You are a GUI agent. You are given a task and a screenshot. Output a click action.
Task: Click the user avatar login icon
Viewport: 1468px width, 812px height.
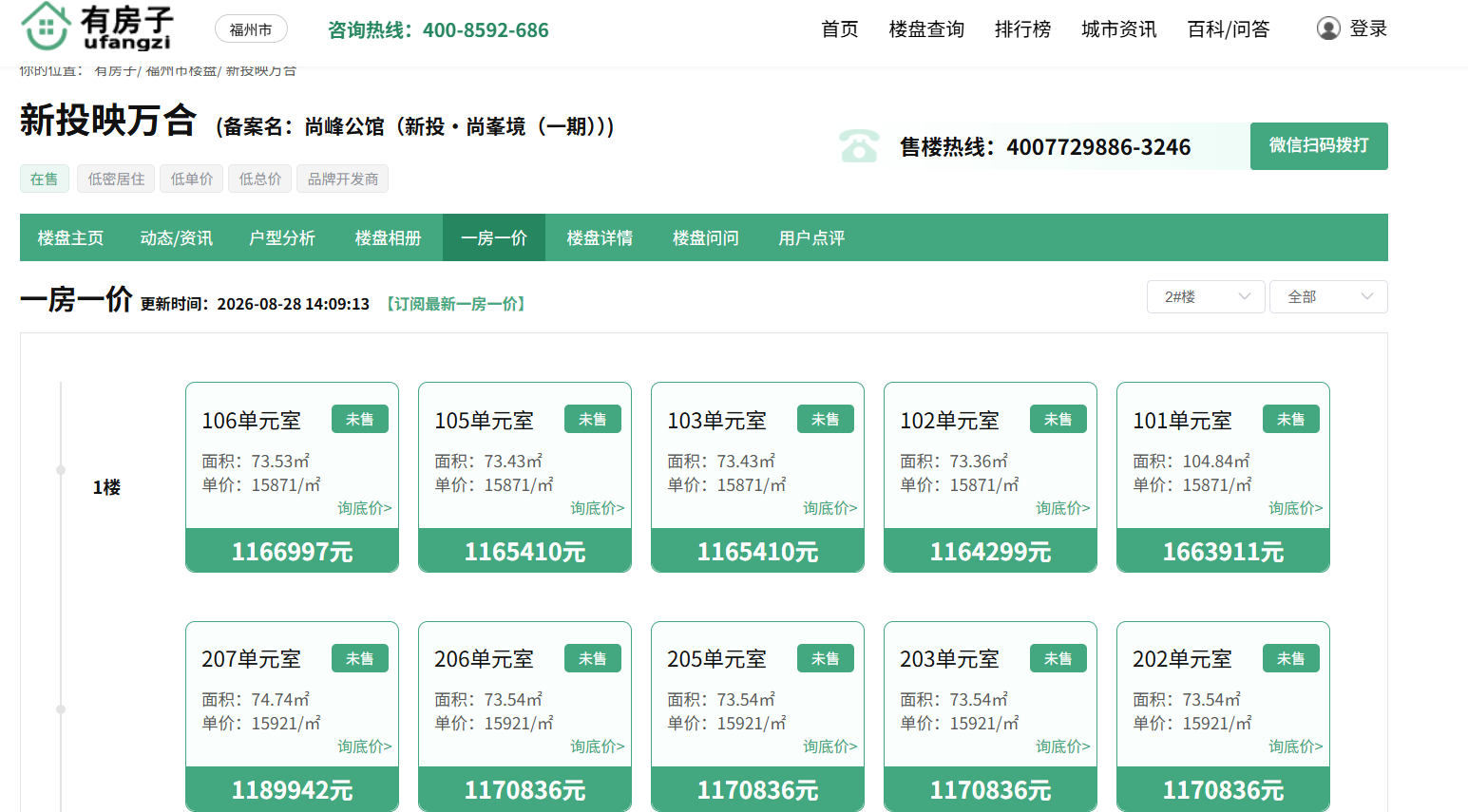tap(1328, 28)
